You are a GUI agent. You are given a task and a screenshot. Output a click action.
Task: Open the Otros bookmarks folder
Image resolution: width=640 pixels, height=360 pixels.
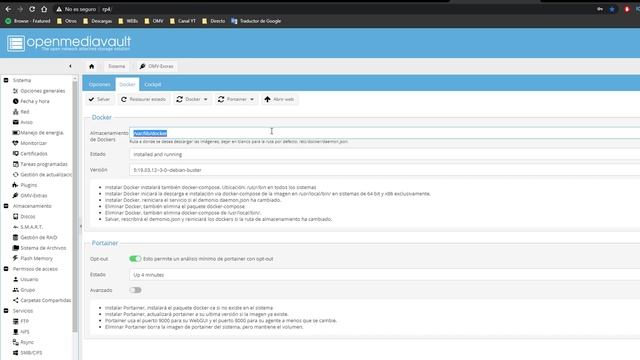(67, 21)
